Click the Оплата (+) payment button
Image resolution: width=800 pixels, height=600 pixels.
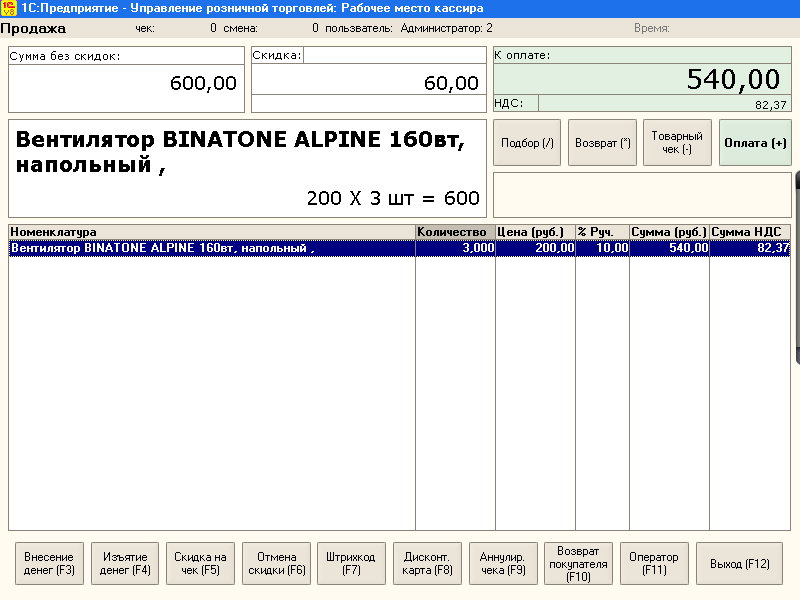pyautogui.click(x=755, y=143)
